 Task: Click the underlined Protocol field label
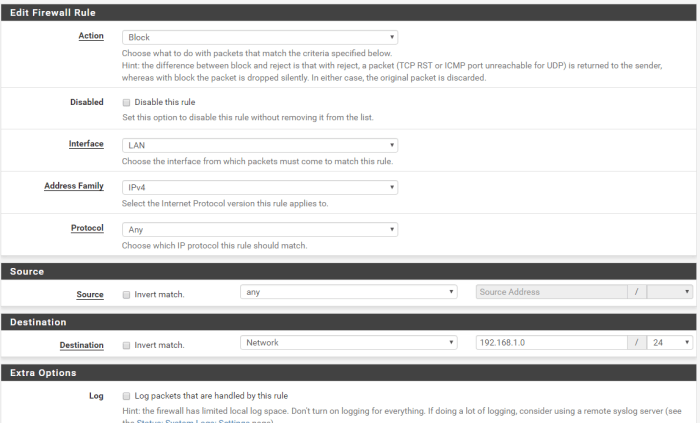coord(87,228)
